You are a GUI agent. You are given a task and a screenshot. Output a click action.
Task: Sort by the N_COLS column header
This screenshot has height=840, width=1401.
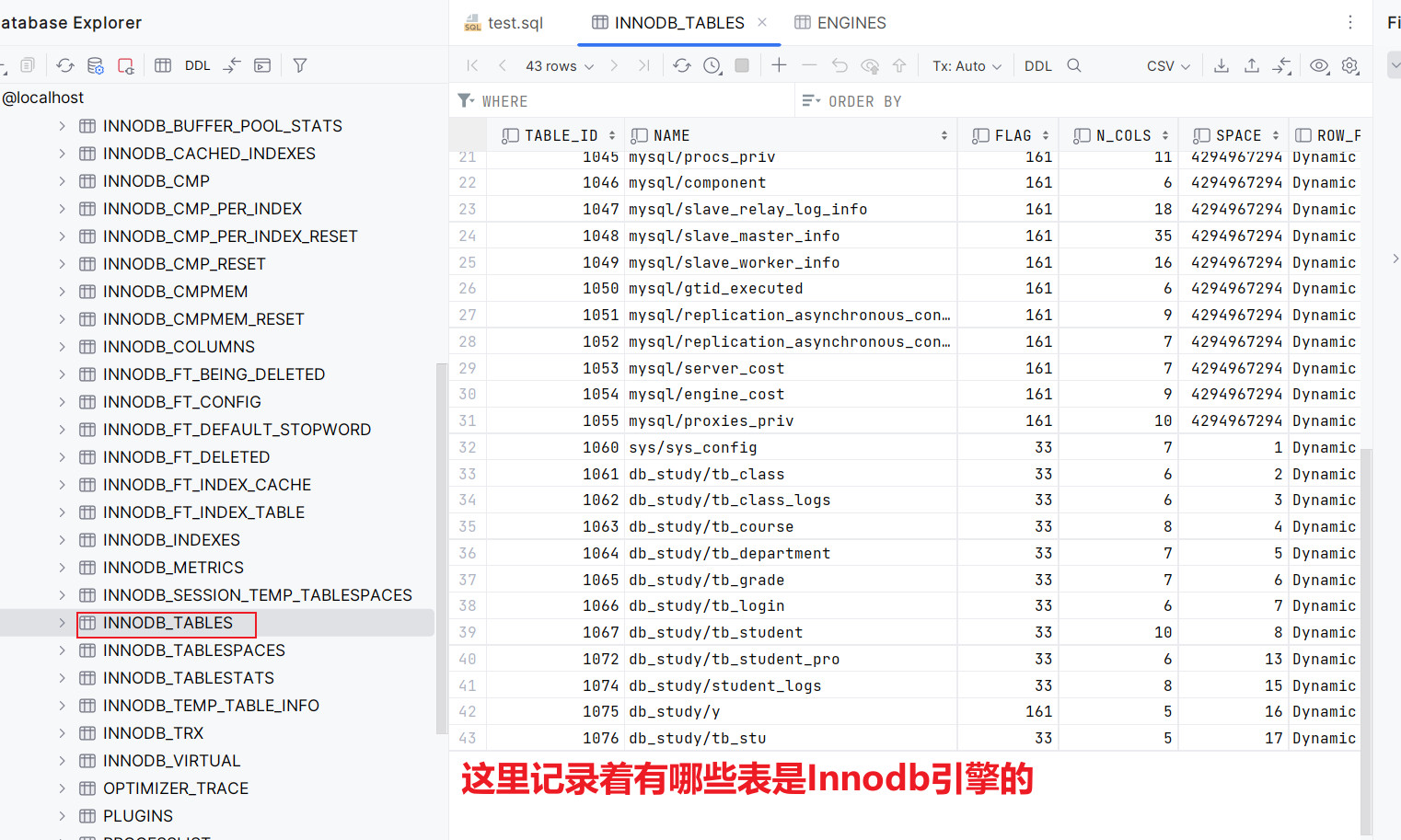pos(1118,135)
